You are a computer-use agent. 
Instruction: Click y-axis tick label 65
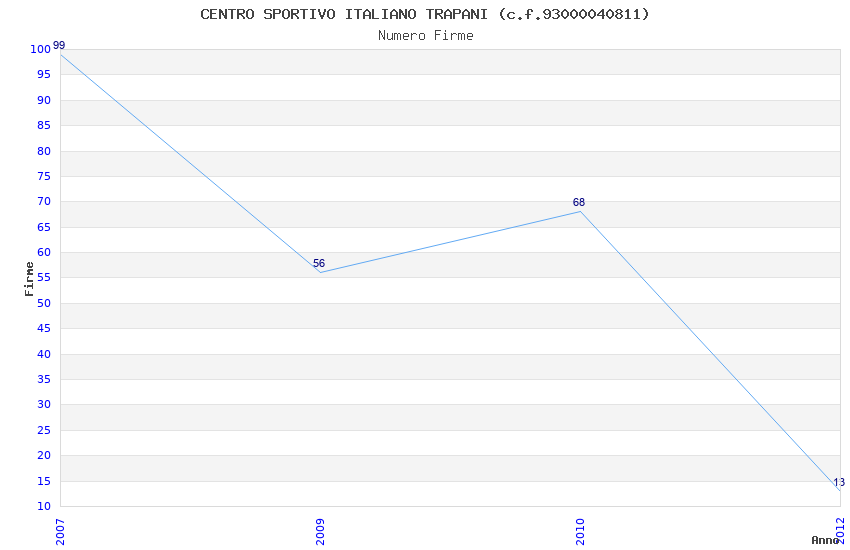coord(44,227)
